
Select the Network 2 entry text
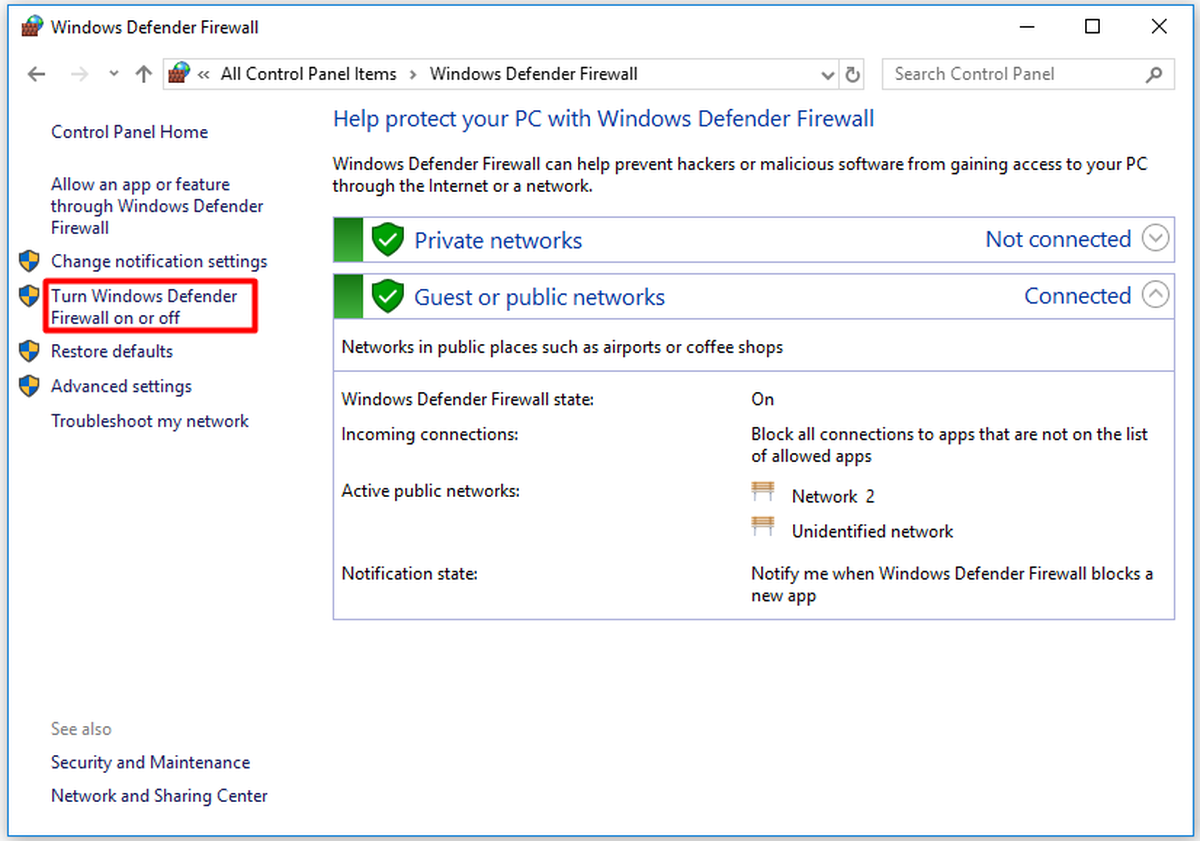point(833,497)
